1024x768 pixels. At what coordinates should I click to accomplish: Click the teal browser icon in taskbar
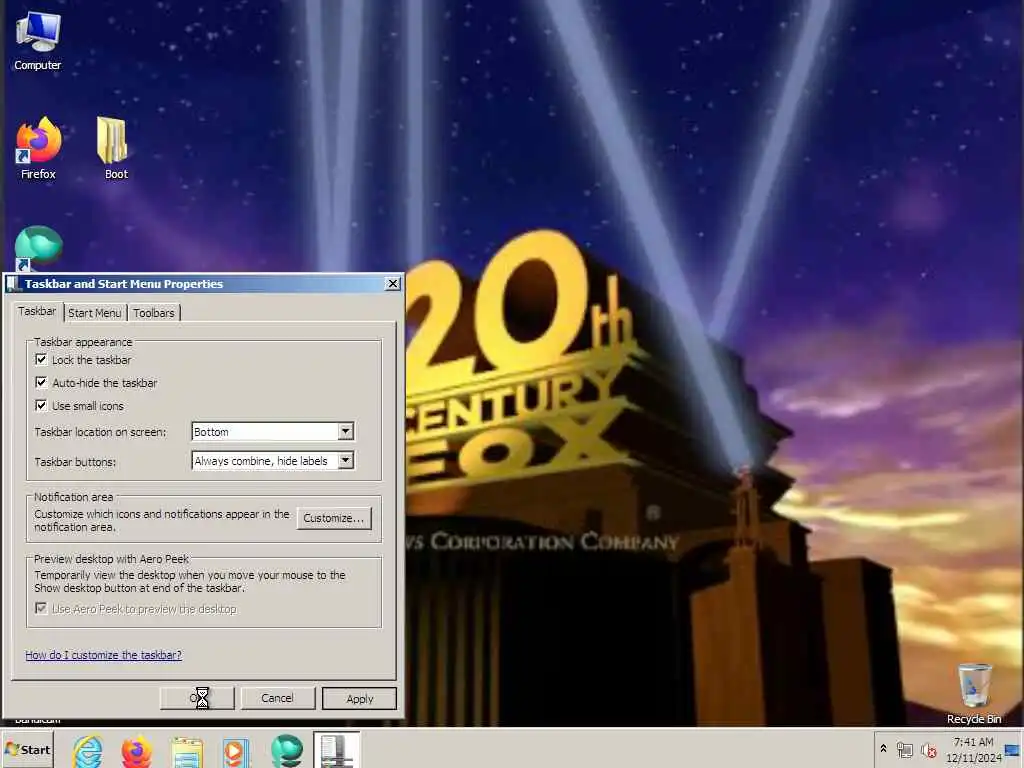click(286, 751)
